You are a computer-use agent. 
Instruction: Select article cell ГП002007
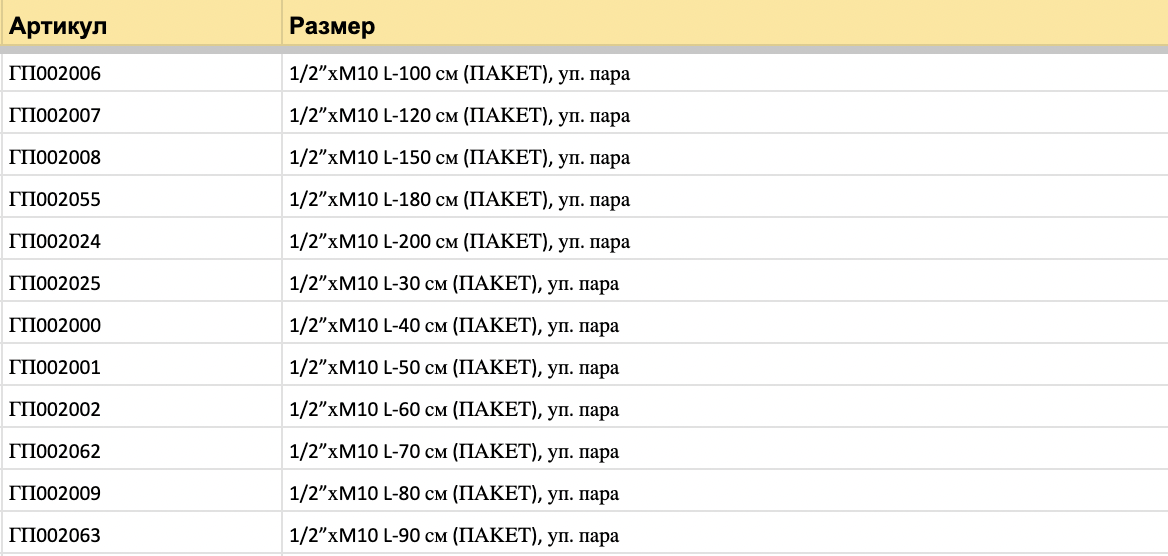55,115
